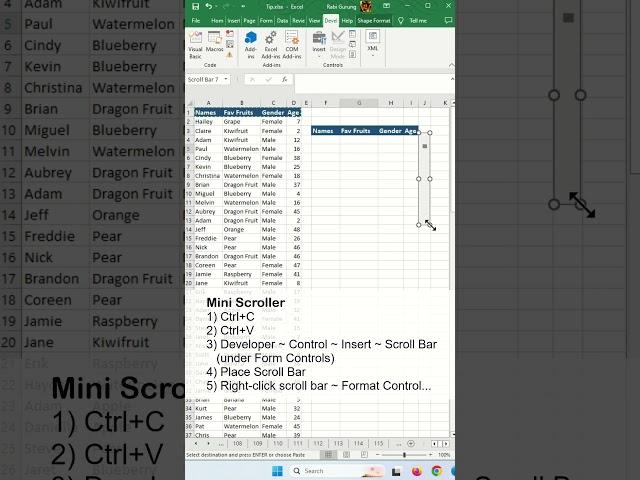Screen dimensions: 640x480
Task: Zoom out with the minus button
Action: (x=378, y=455)
